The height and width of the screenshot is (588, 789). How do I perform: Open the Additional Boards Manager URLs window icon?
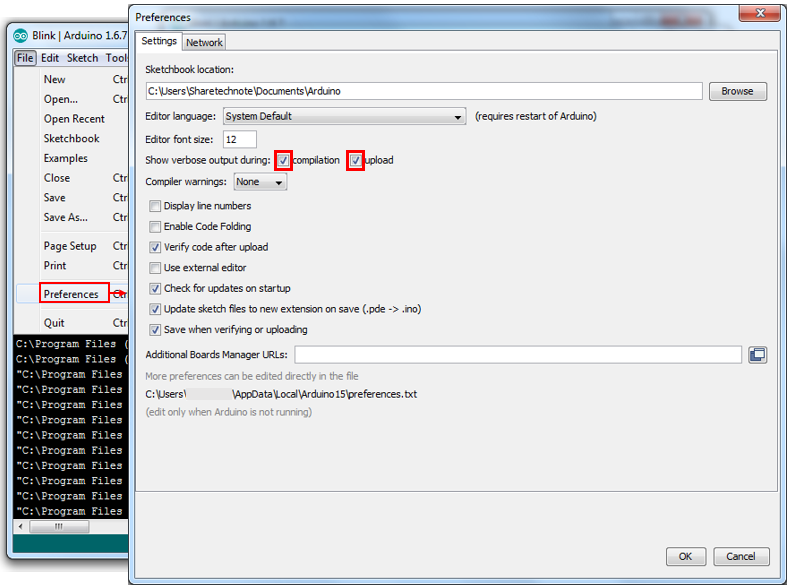(x=757, y=355)
